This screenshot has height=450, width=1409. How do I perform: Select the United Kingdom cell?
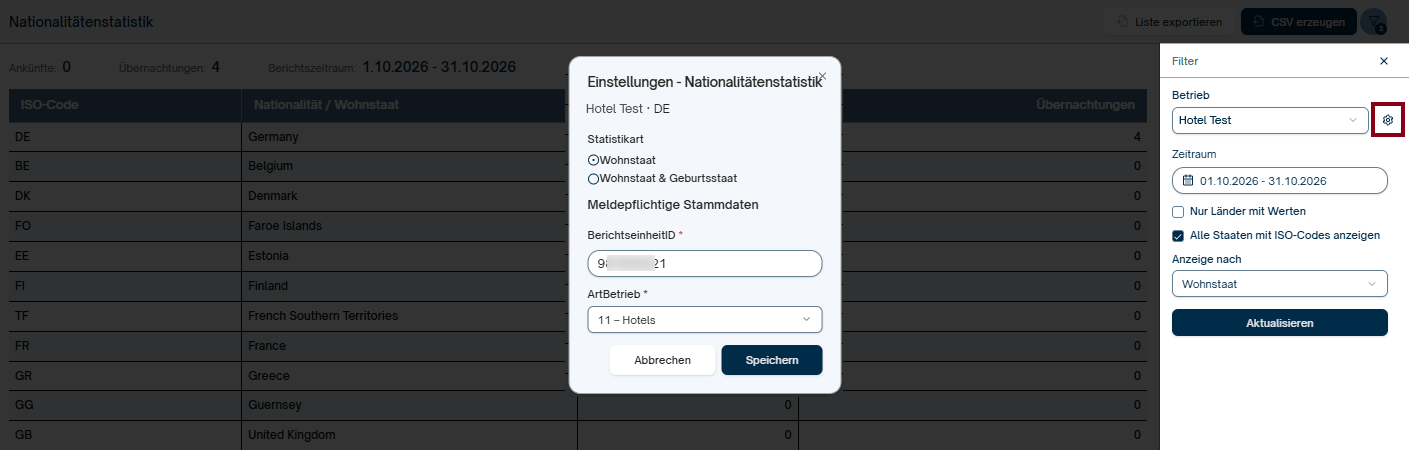coord(409,436)
